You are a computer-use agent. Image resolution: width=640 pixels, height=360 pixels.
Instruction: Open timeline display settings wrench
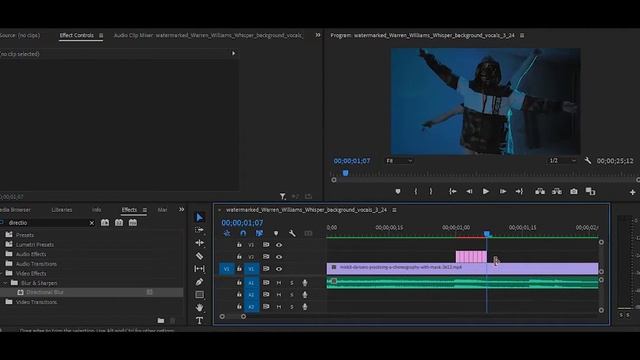coord(292,233)
